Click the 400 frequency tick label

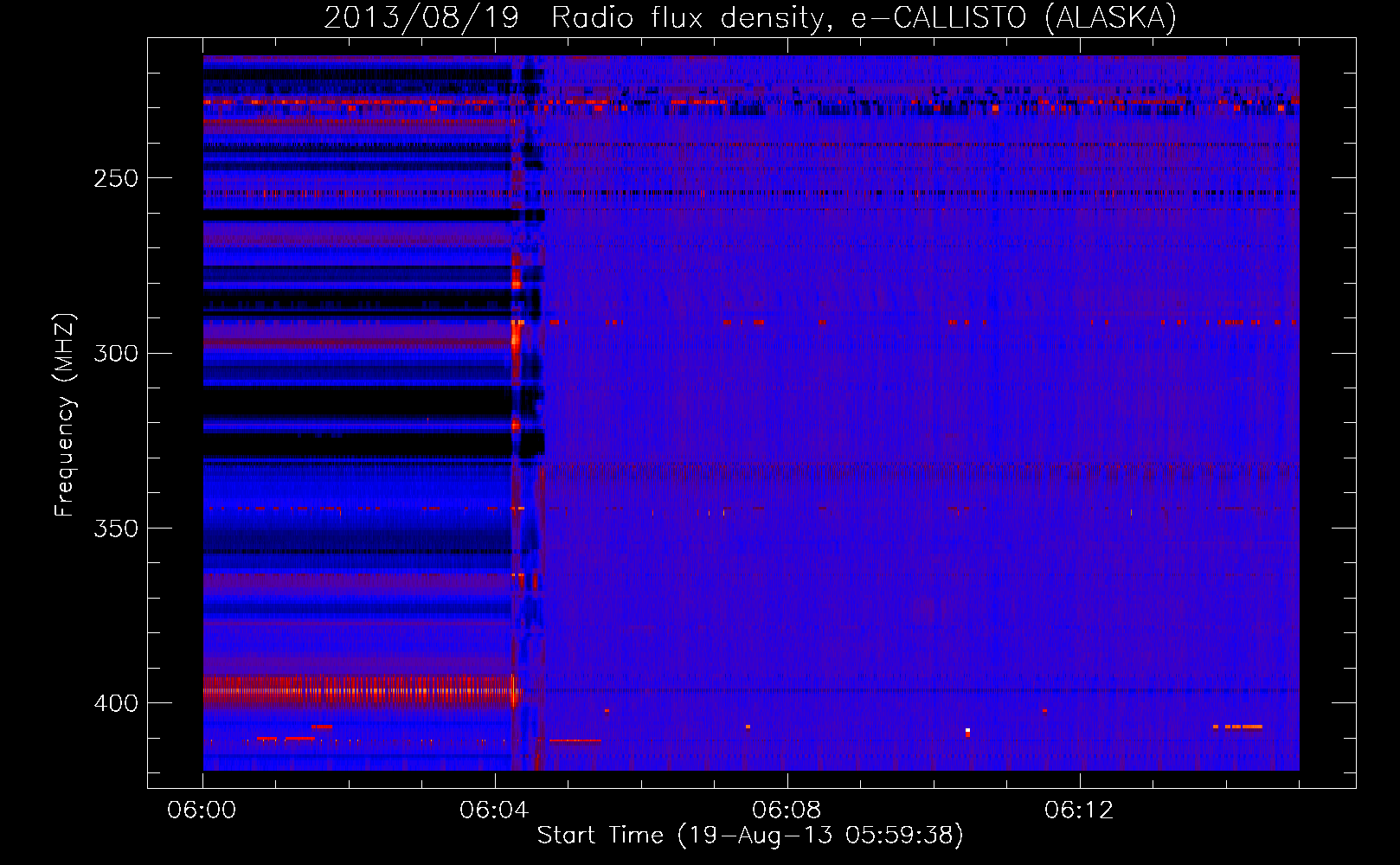pyautogui.click(x=116, y=702)
